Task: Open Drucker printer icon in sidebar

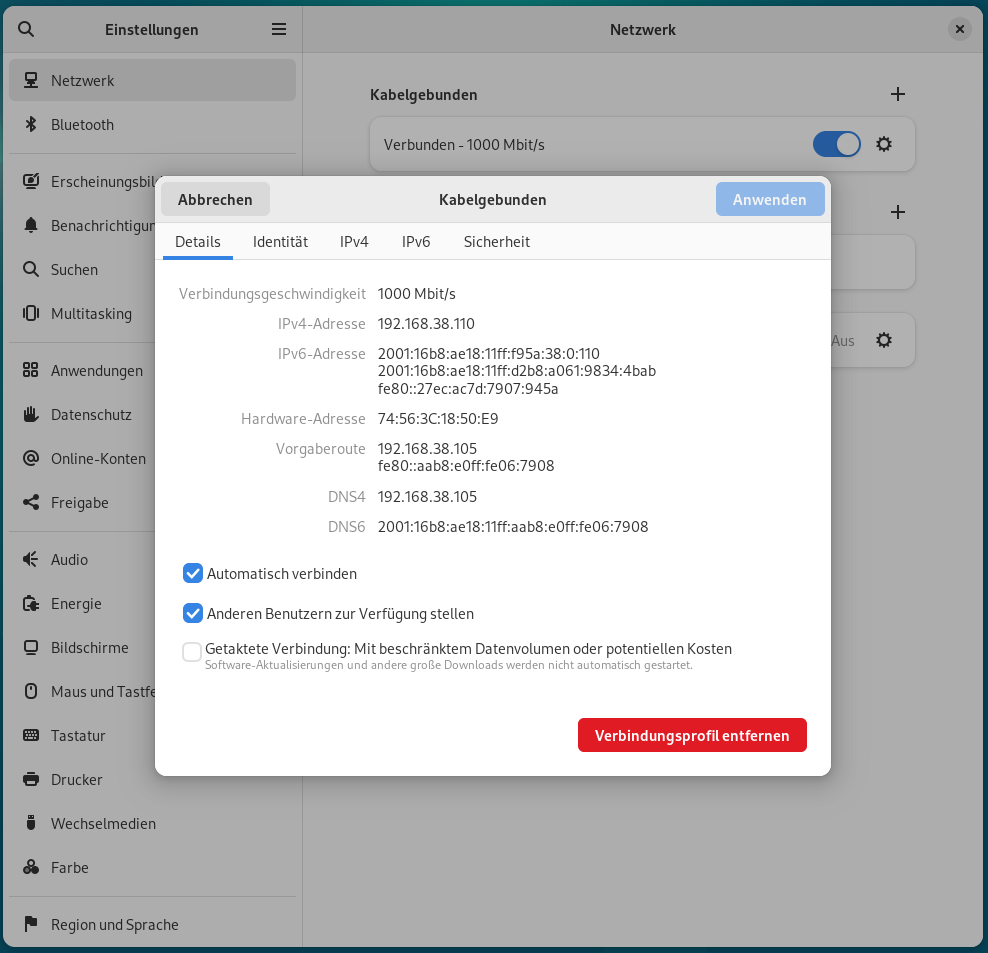Action: 31,780
